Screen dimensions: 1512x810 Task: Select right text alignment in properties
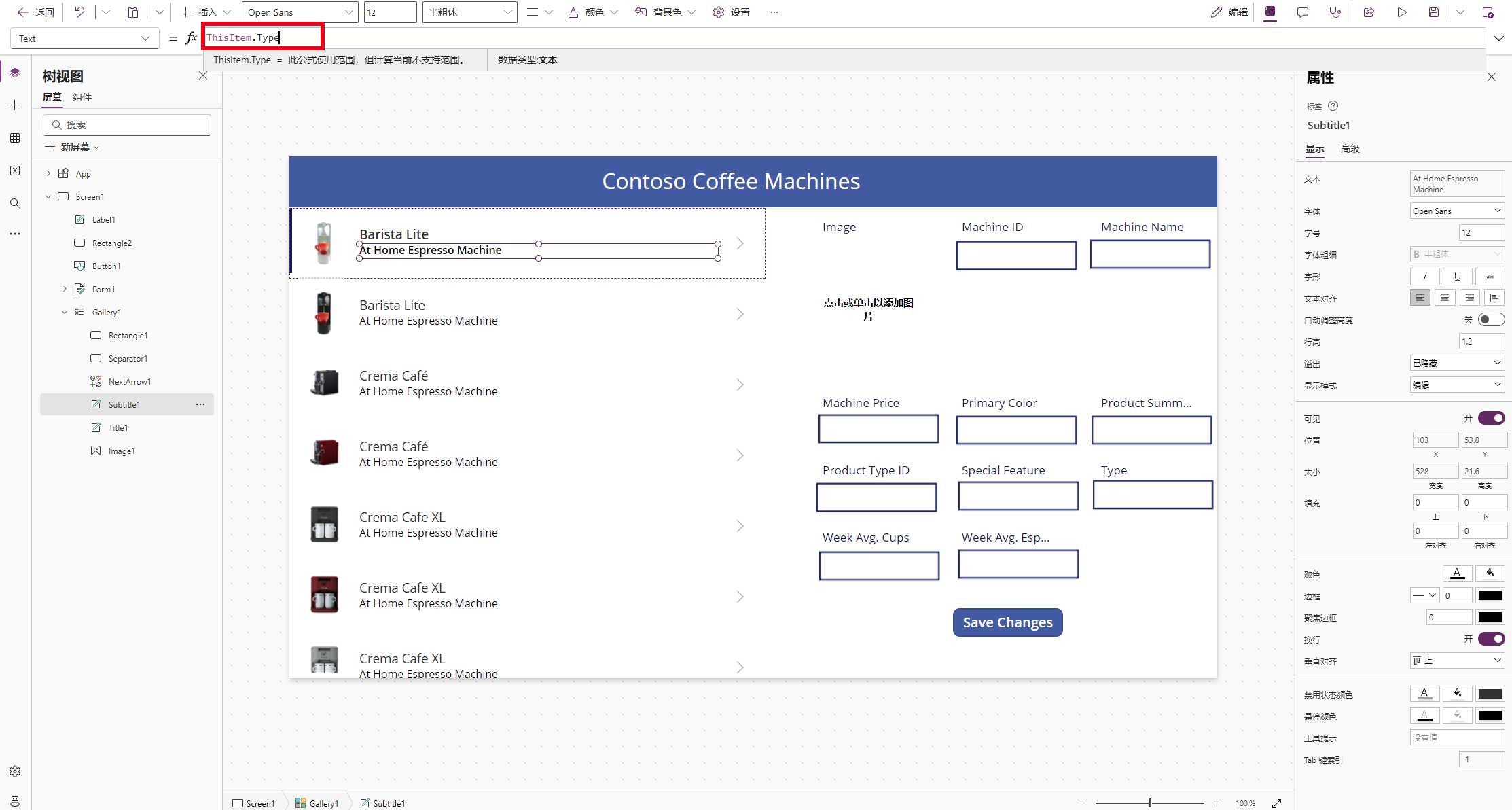point(1469,298)
